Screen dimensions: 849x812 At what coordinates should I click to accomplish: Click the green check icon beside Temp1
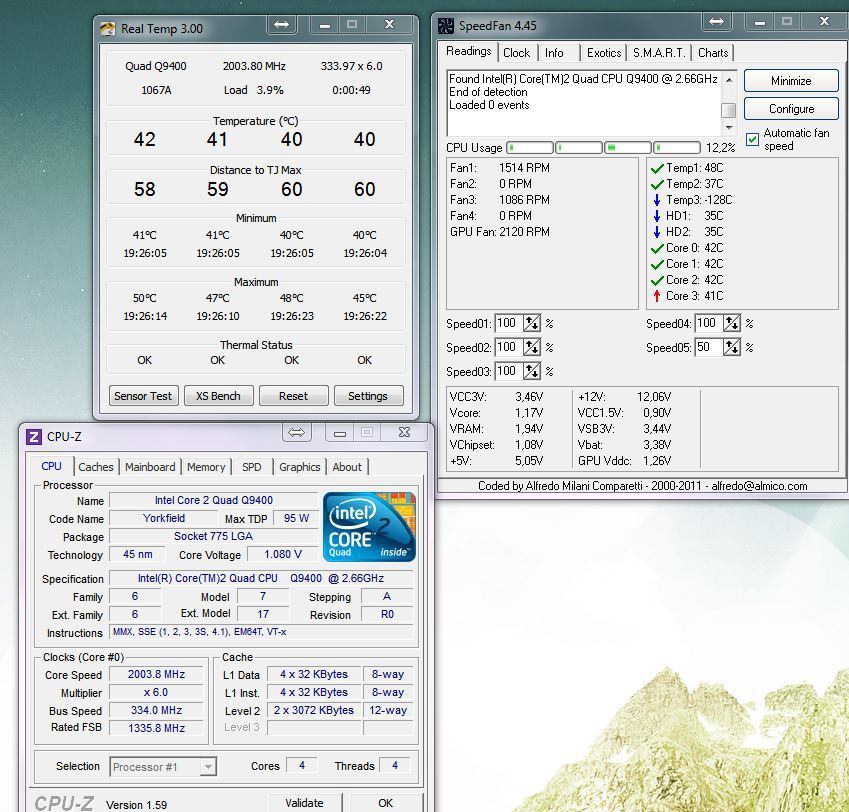click(x=657, y=168)
